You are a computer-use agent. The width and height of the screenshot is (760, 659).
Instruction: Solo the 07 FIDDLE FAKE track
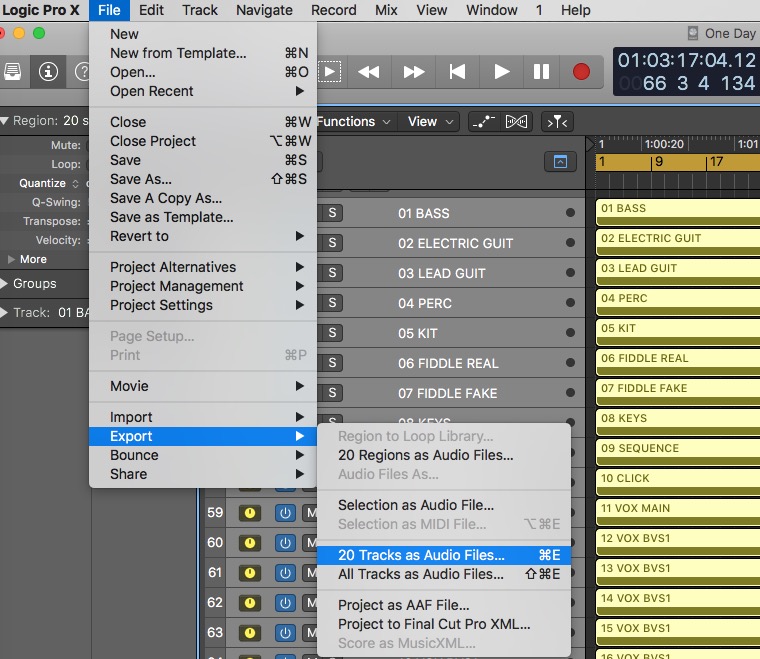pyautogui.click(x=332, y=393)
